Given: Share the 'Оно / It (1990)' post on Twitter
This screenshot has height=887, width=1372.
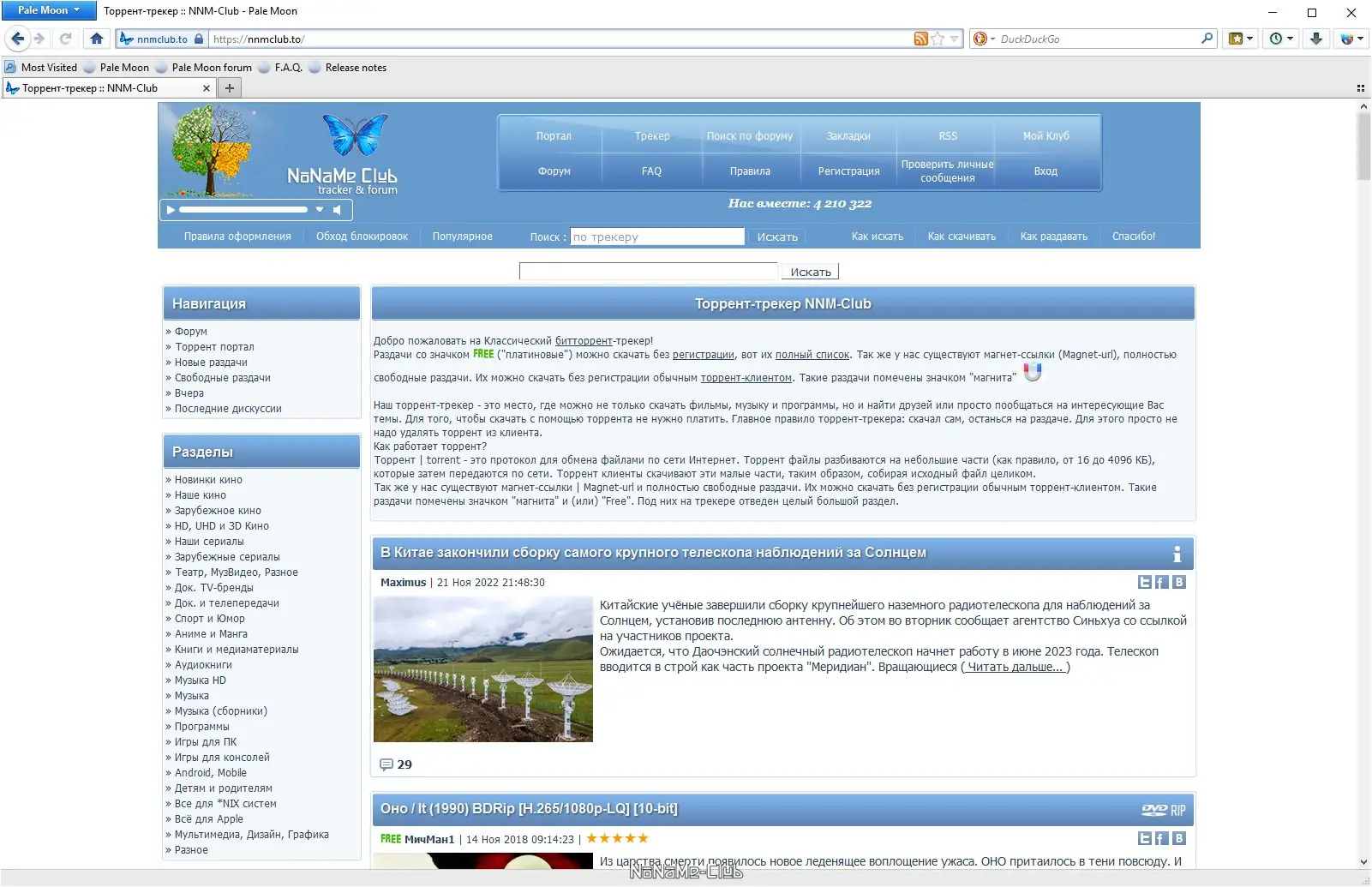Looking at the screenshot, I should [1144, 839].
